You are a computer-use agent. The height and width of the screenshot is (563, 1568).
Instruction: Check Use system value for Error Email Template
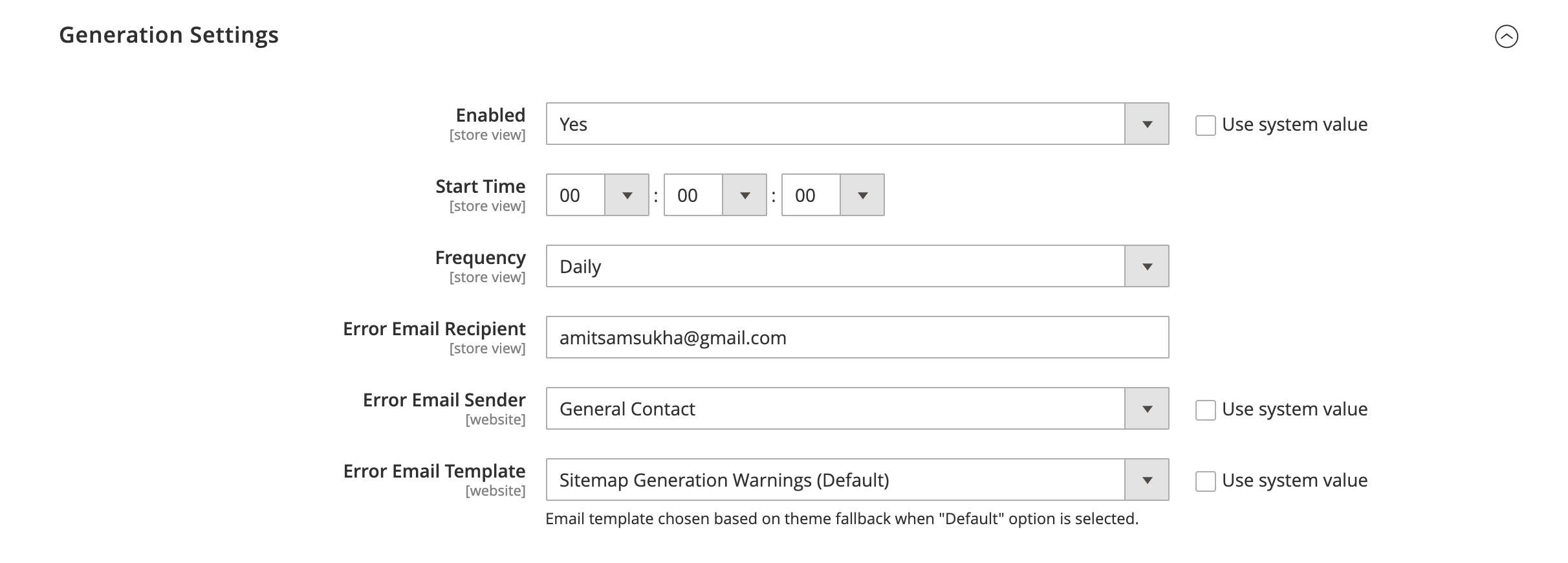click(x=1205, y=481)
